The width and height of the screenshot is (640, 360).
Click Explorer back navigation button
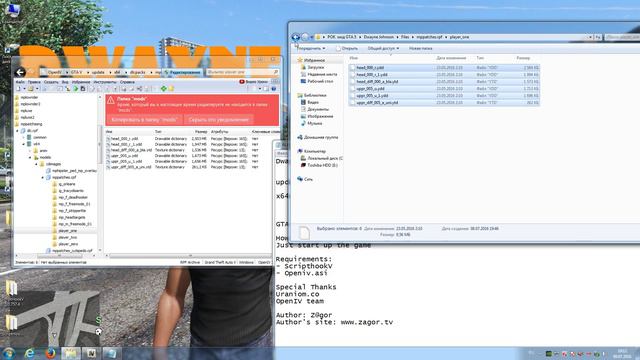(296, 37)
